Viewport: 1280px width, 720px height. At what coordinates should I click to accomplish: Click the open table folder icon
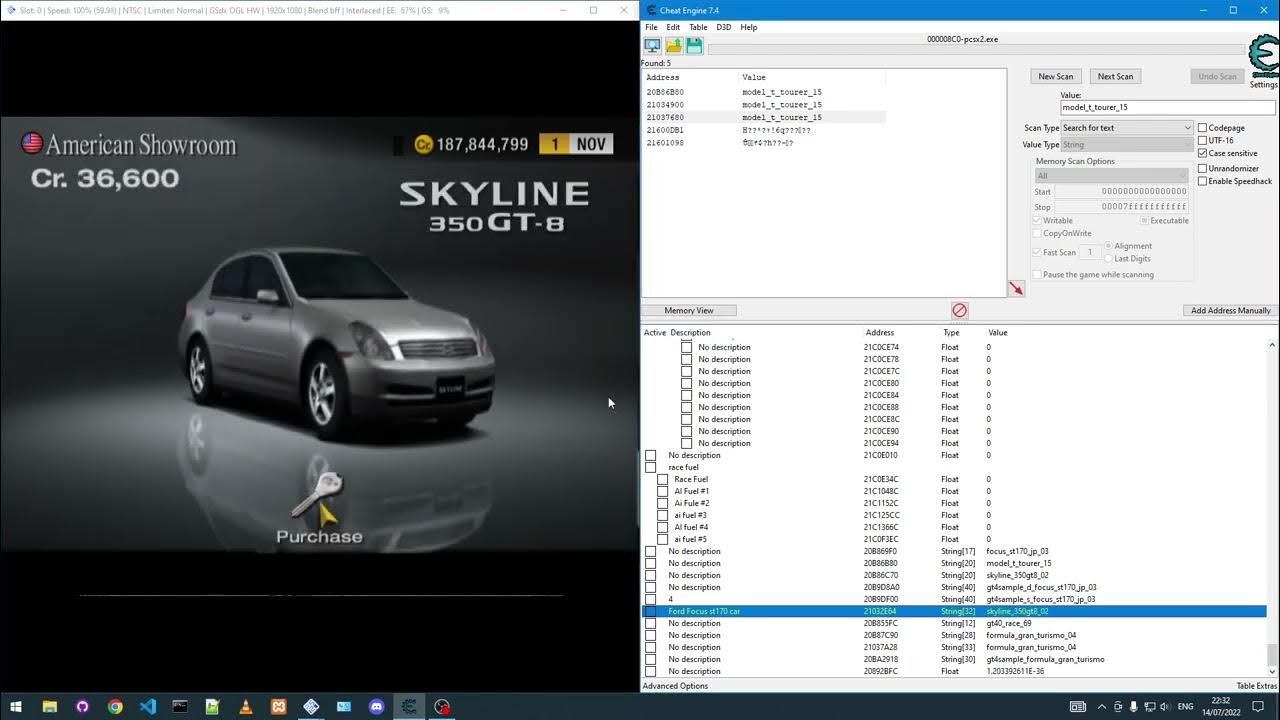[x=673, y=46]
